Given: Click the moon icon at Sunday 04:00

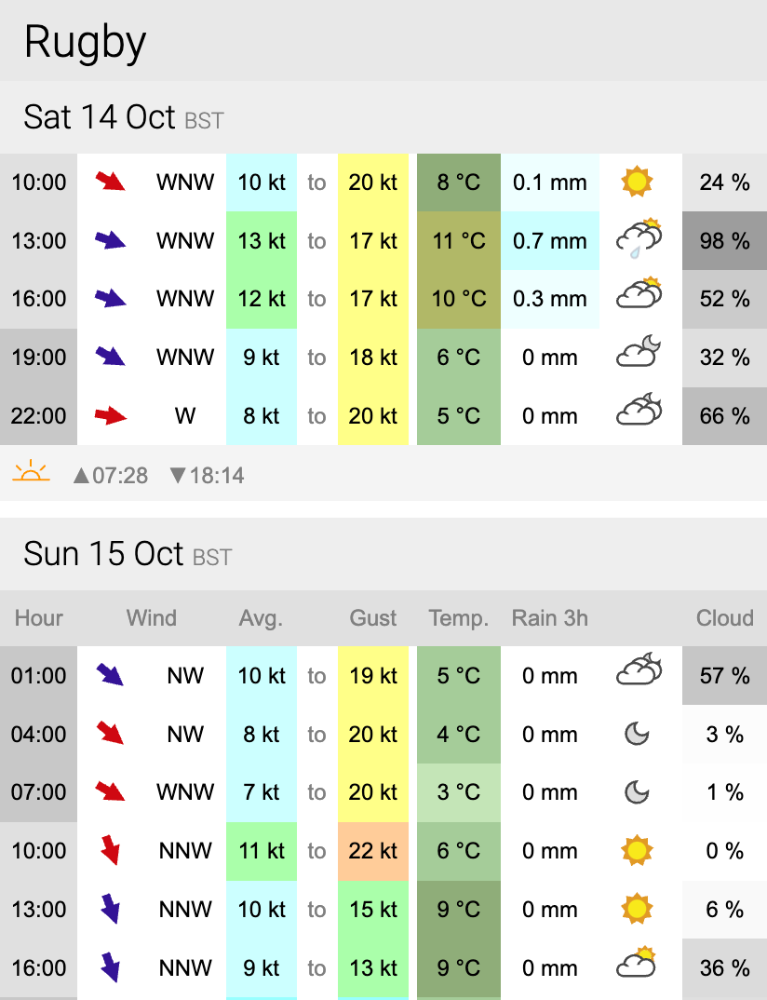Looking at the screenshot, I should click(x=637, y=734).
